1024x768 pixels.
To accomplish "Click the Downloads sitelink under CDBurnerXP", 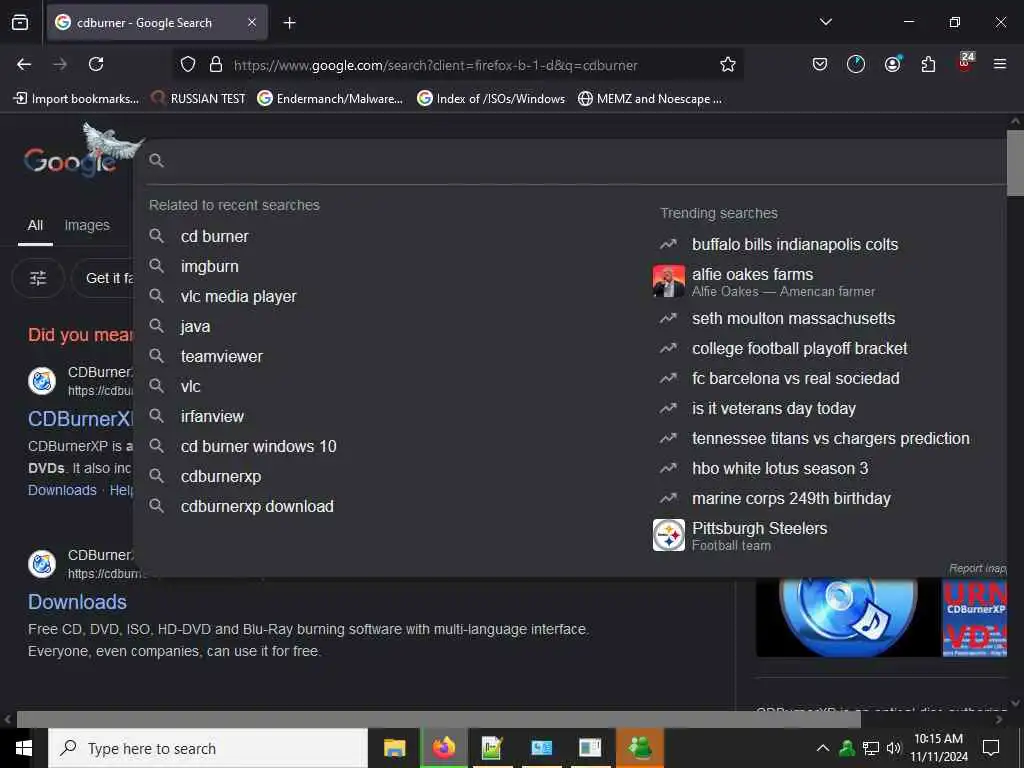I will pyautogui.click(x=62, y=490).
